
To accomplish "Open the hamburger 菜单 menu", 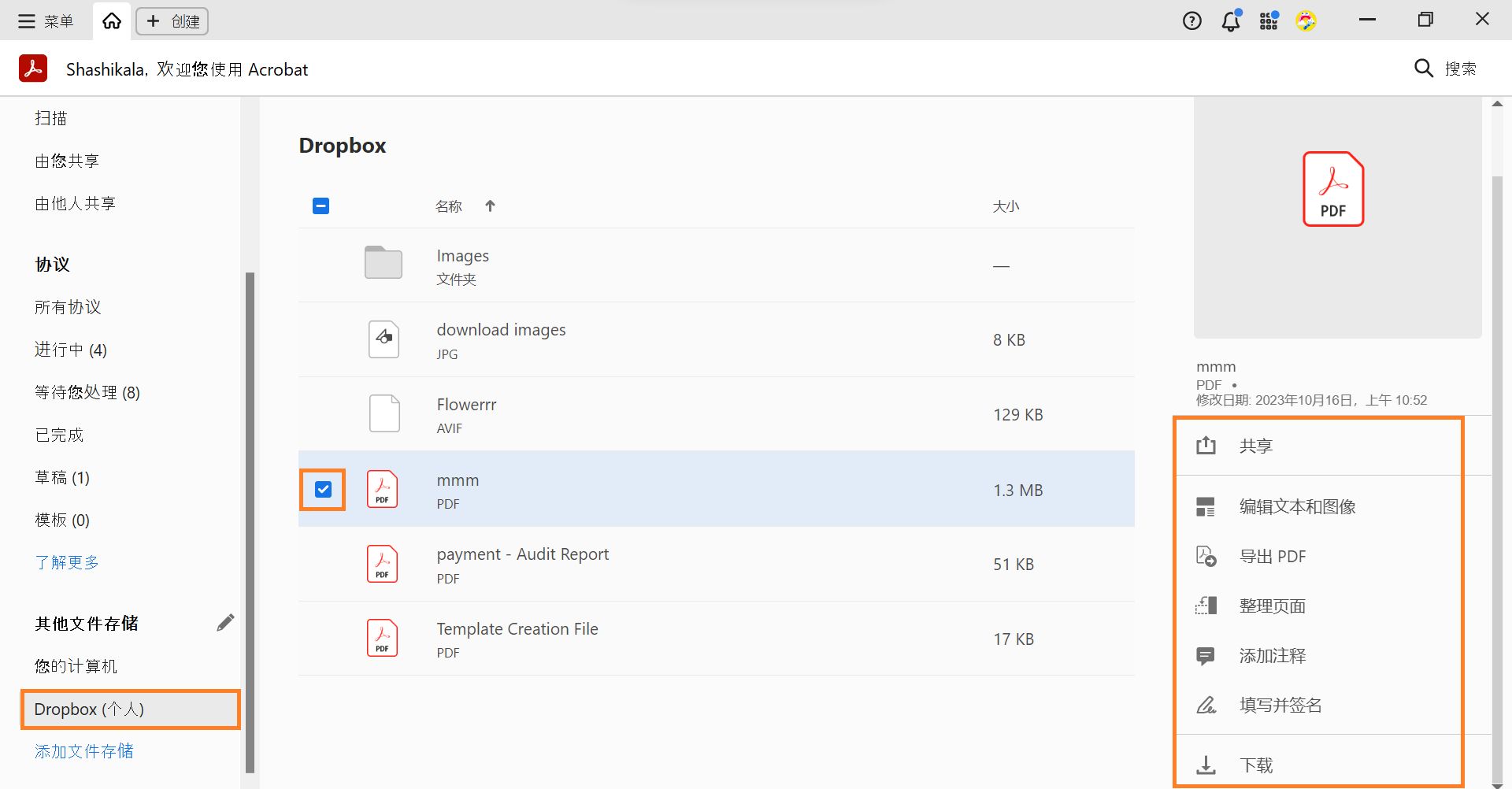I will (46, 21).
